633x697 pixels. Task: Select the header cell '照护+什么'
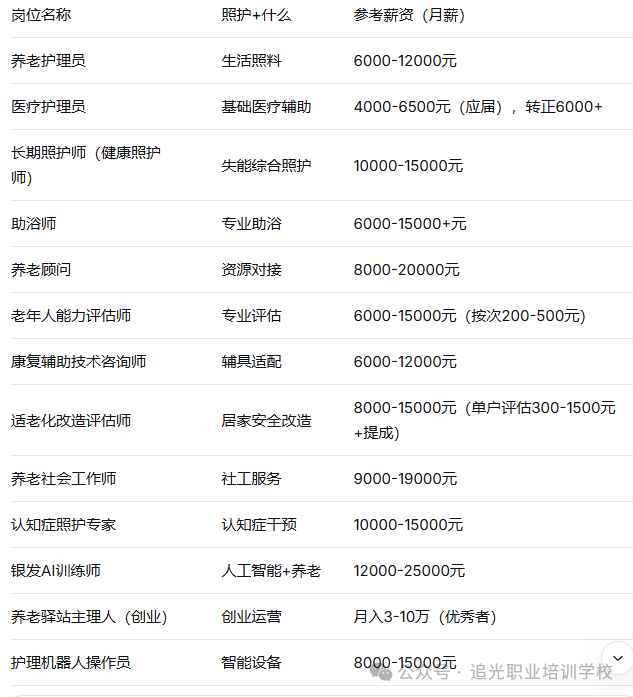pos(256,15)
